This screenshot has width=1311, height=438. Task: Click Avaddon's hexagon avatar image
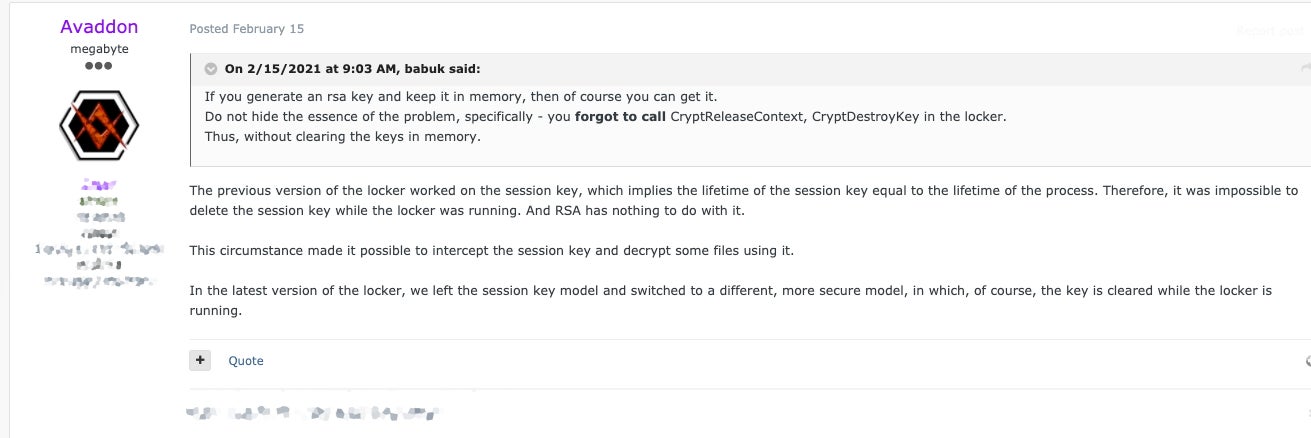pyautogui.click(x=99, y=125)
